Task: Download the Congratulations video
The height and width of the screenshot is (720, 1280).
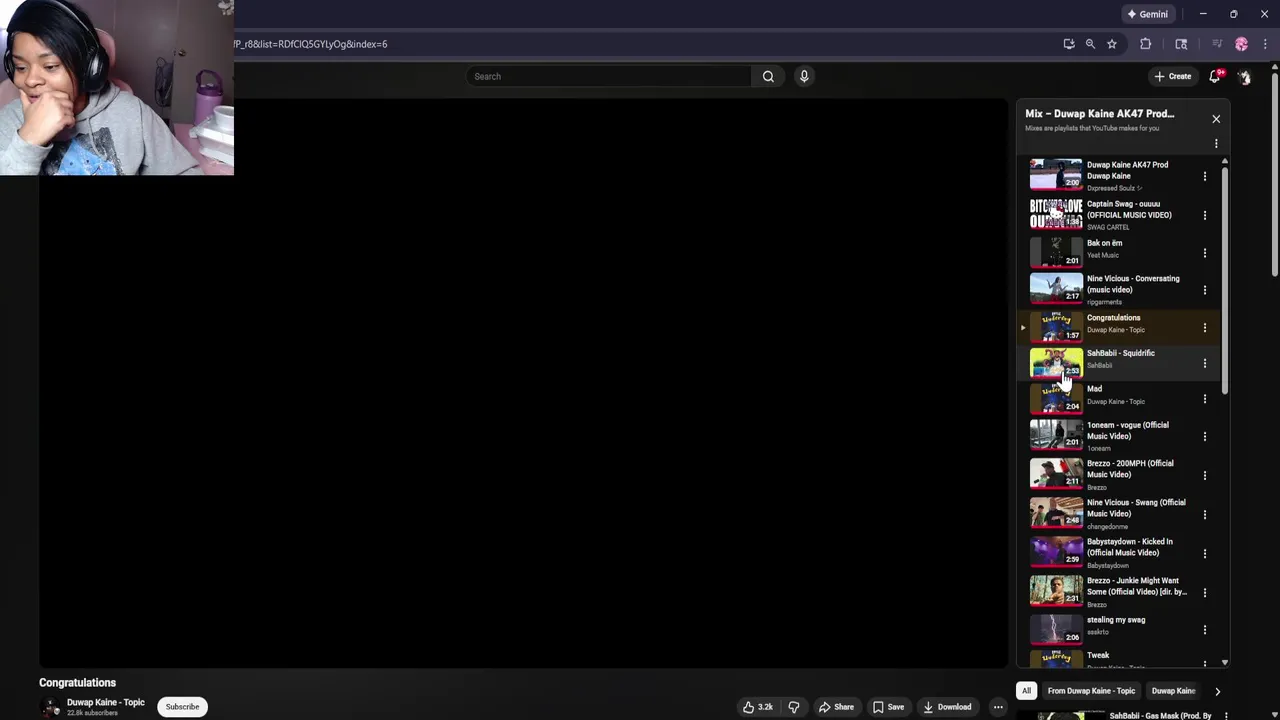Action: [947, 707]
